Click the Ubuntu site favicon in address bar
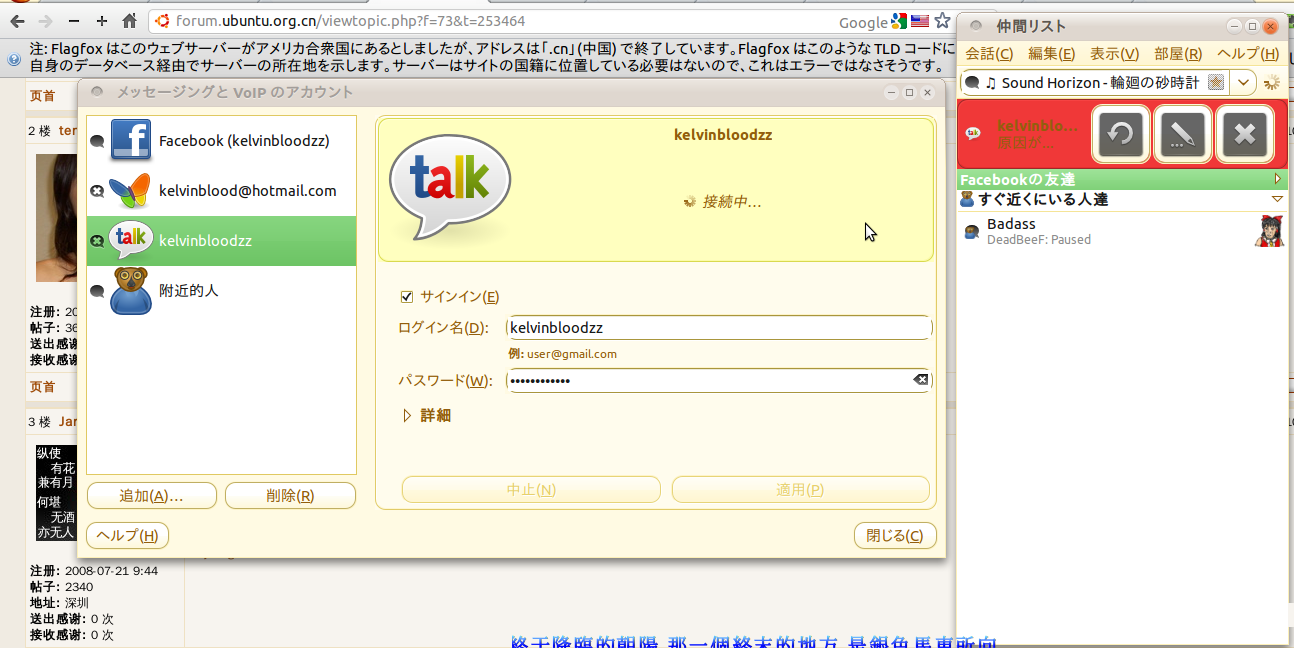This screenshot has width=1294, height=648. click(162, 21)
